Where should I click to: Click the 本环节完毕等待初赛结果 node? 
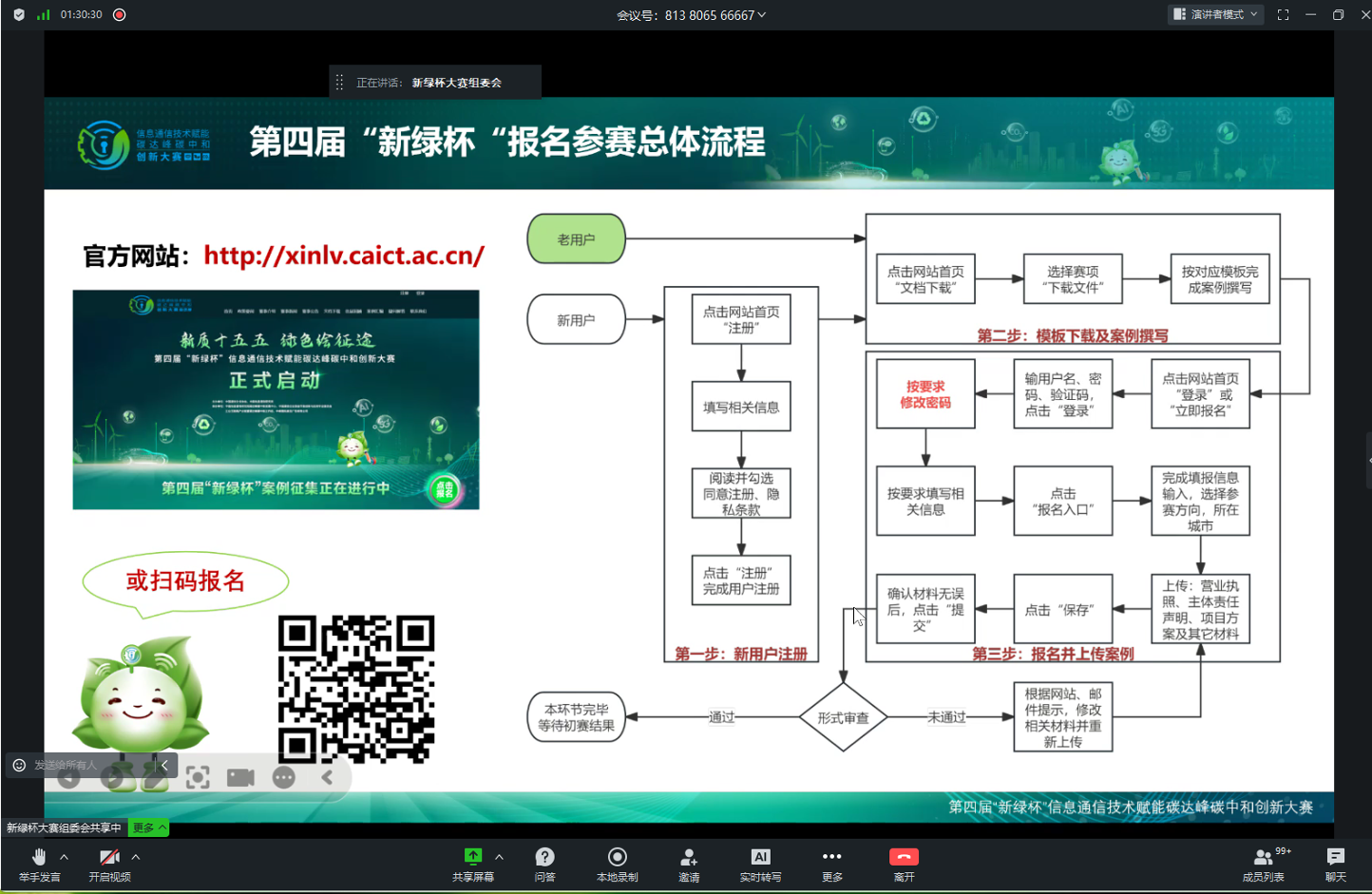click(x=576, y=717)
